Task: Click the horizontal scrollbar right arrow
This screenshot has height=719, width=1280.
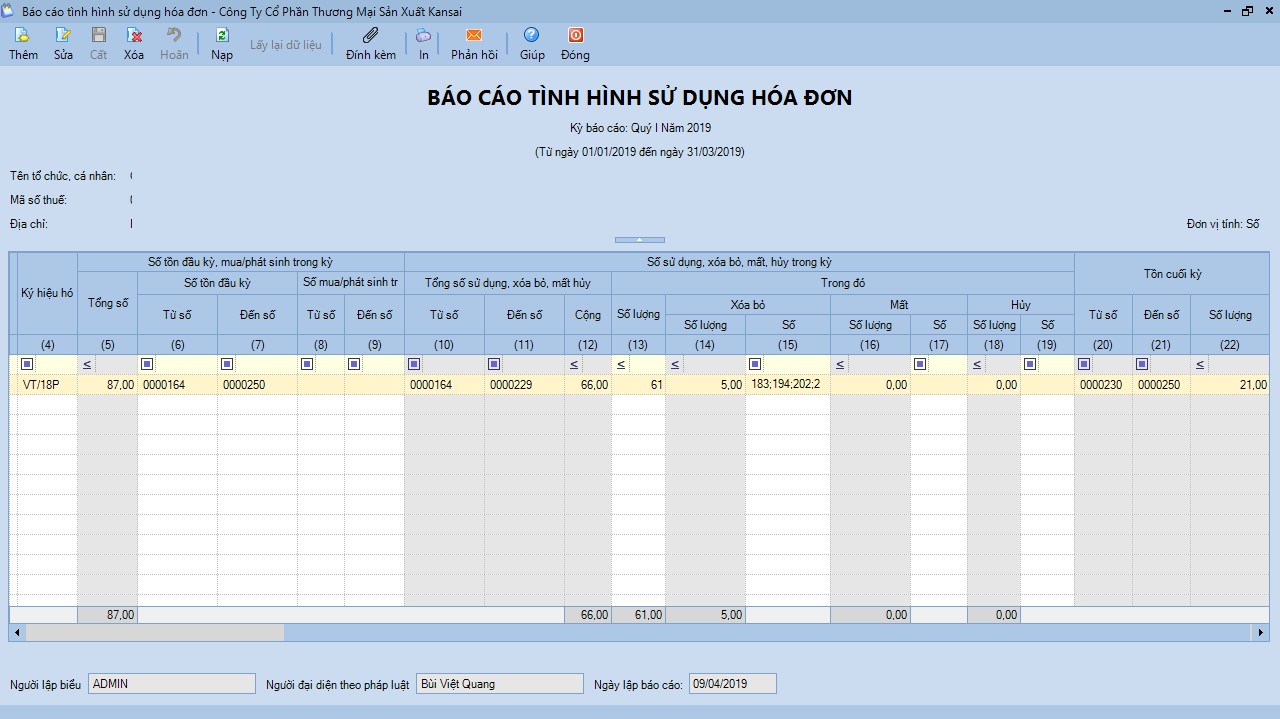Action: tap(1262, 633)
